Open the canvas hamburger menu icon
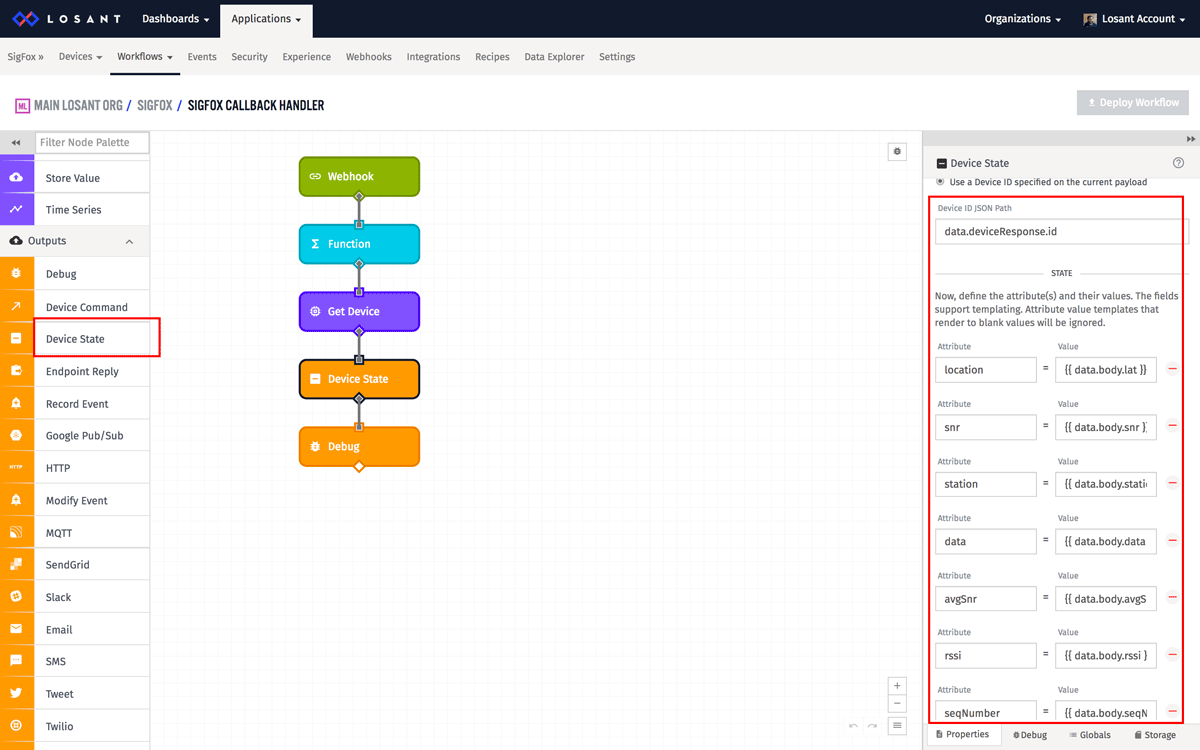Viewport: 1200px width, 750px height. 897,726
